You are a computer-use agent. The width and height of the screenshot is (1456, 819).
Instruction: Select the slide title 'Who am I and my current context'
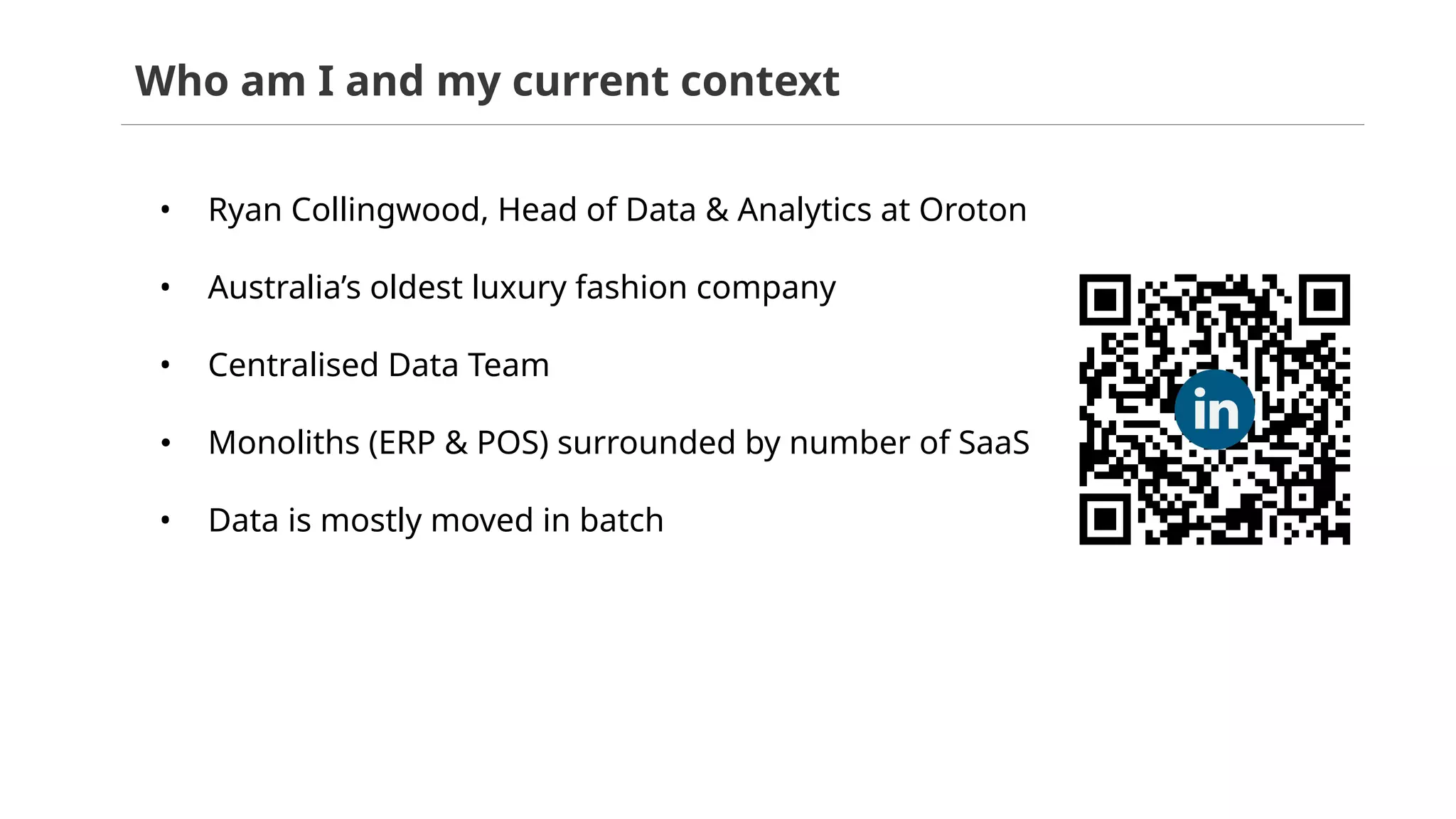point(487,80)
